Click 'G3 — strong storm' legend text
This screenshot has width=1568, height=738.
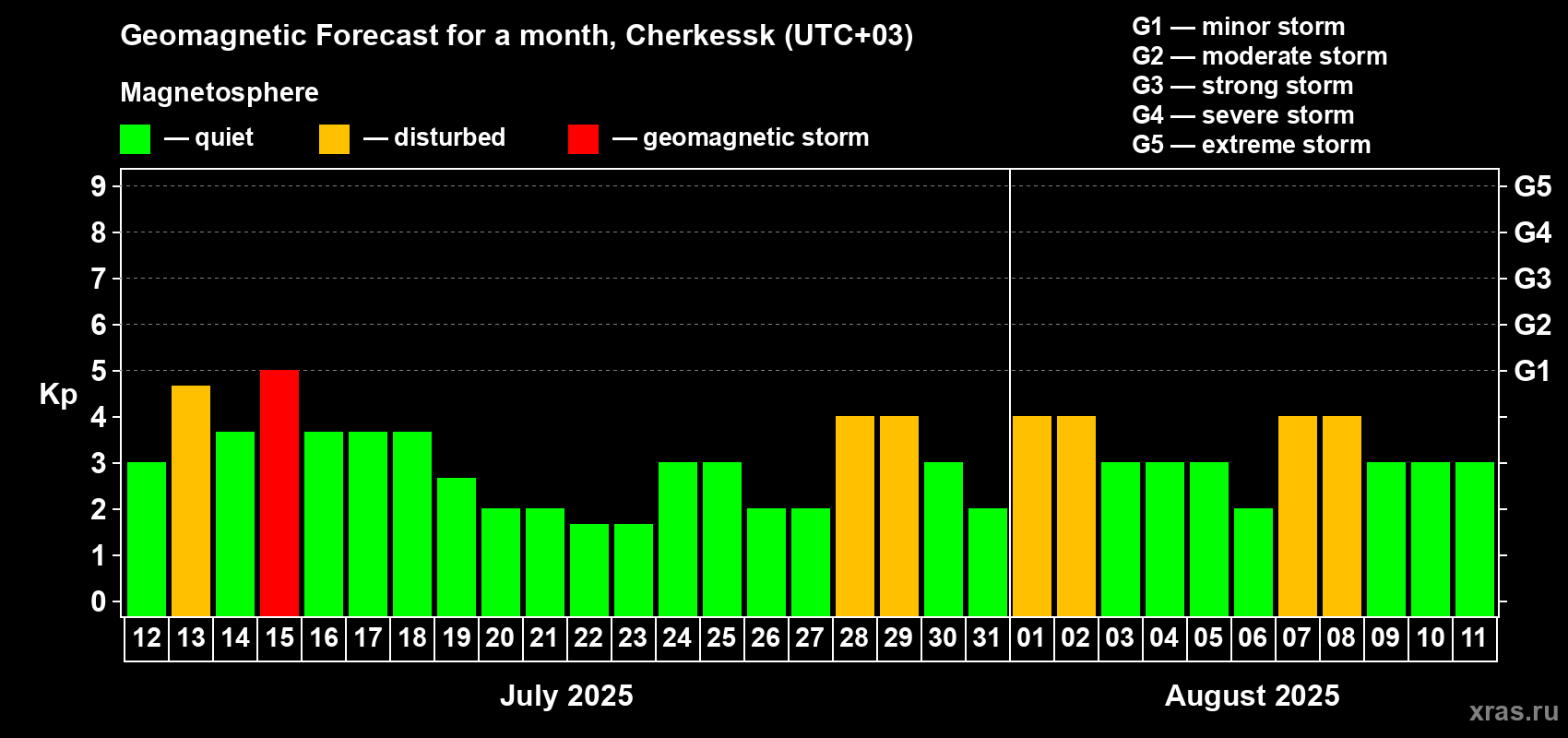pyautogui.click(x=1242, y=86)
